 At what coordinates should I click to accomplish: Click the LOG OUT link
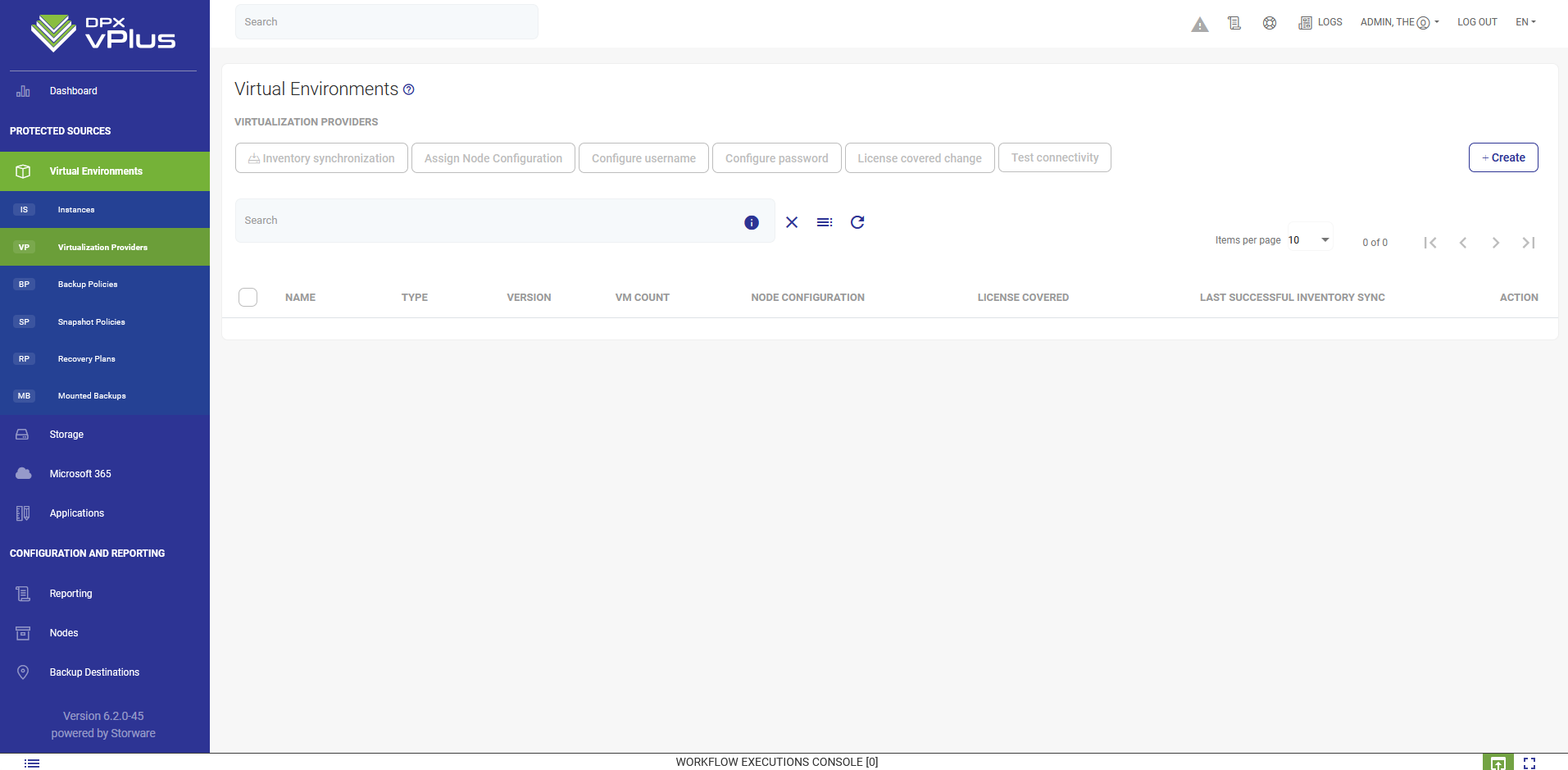click(x=1476, y=22)
